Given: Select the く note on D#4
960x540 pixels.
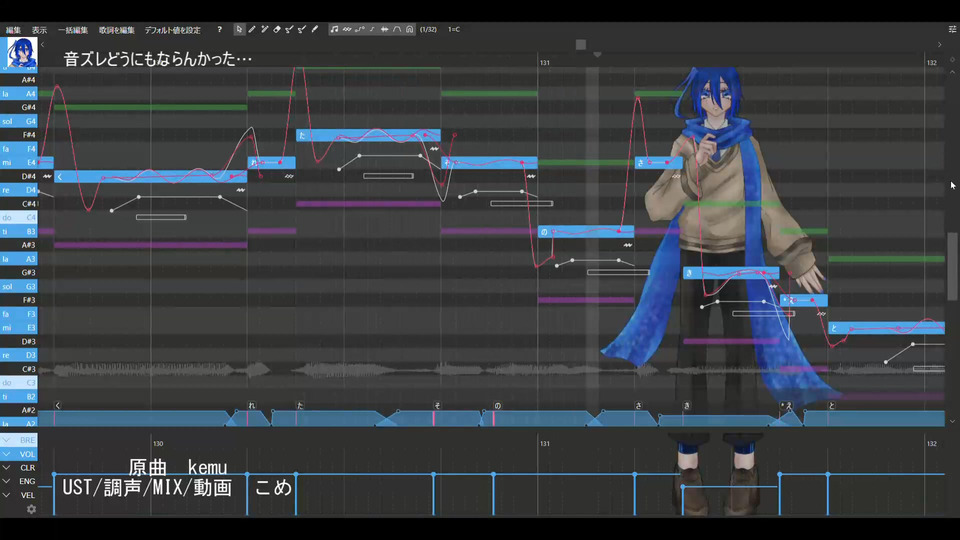Looking at the screenshot, I should pyautogui.click(x=151, y=177).
